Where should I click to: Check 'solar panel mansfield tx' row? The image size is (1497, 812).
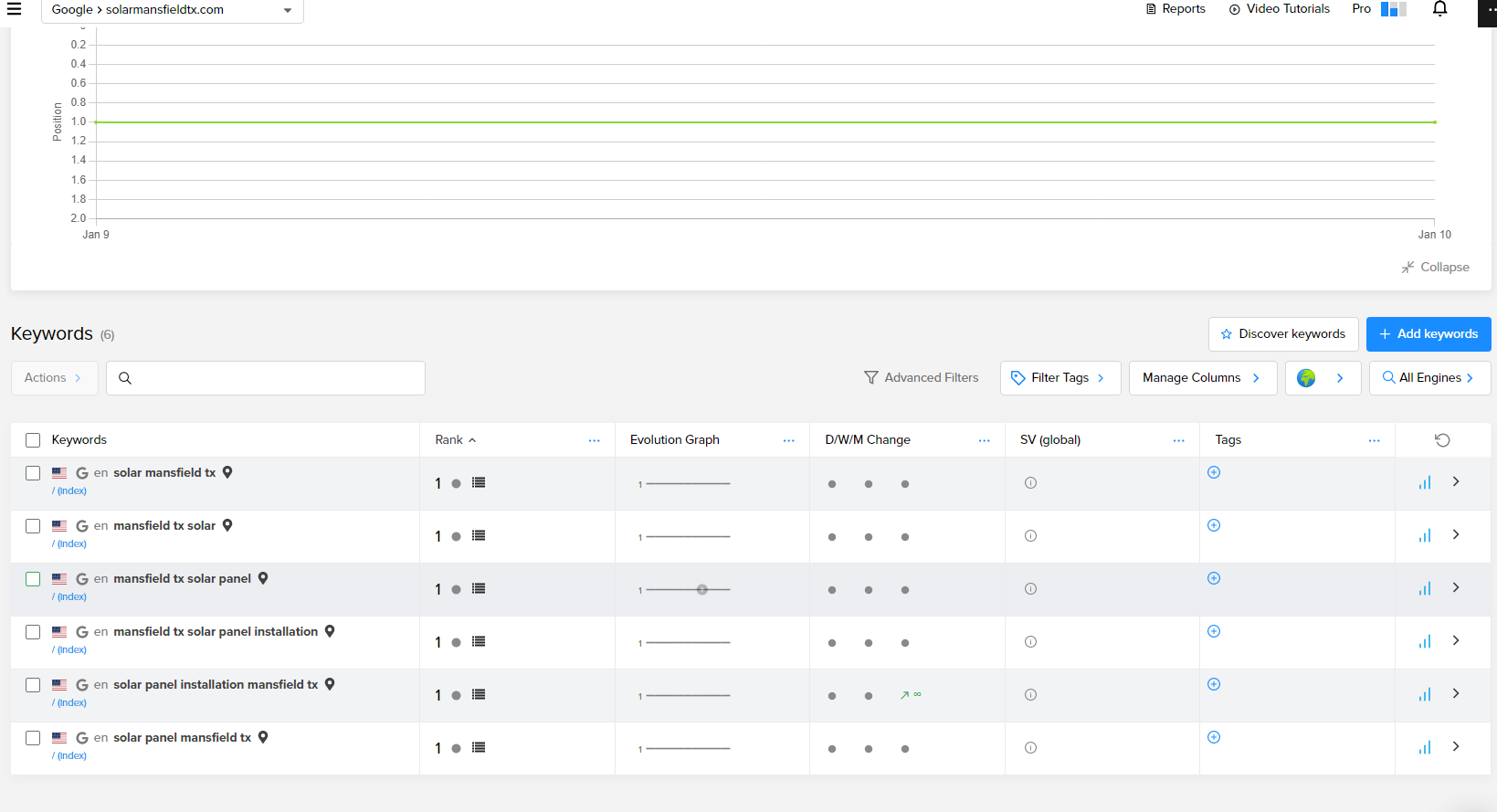click(33, 738)
